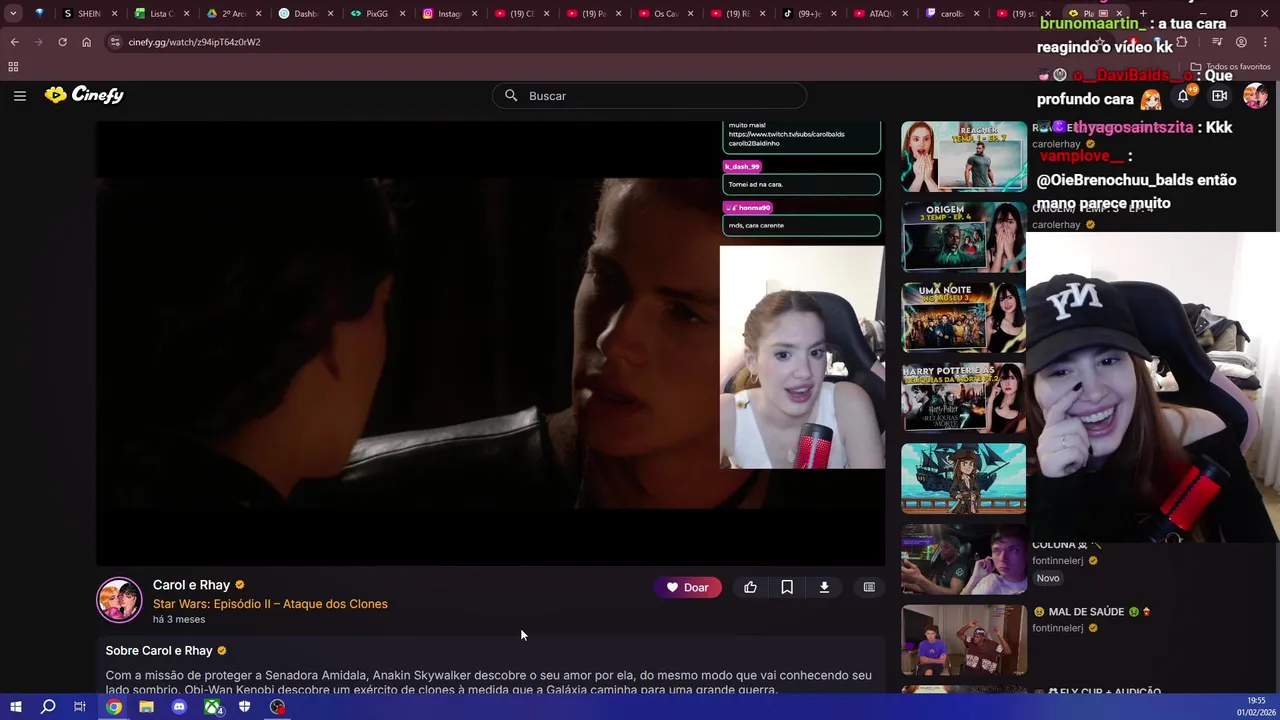Open File Explorer from the taskbar
The width and height of the screenshot is (1280, 720).
coord(146,707)
